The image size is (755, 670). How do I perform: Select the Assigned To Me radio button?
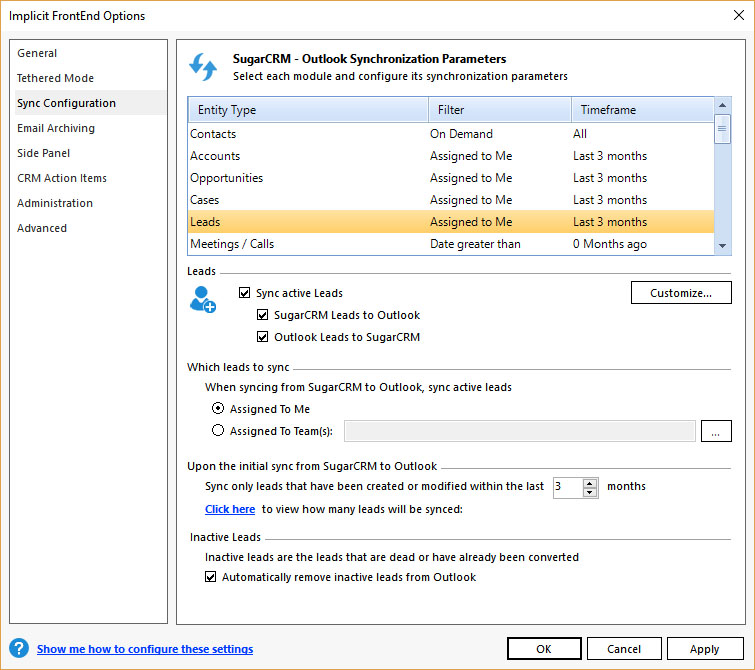(218, 409)
